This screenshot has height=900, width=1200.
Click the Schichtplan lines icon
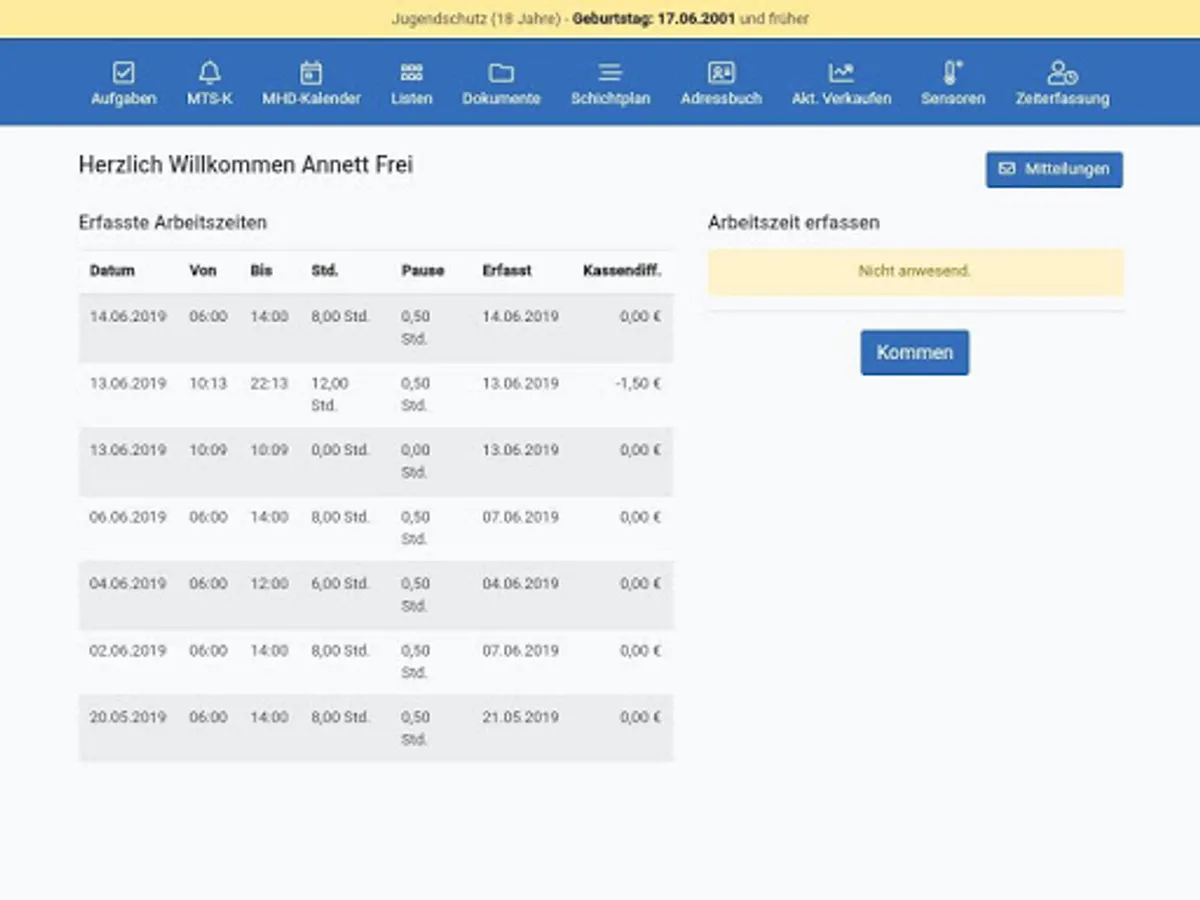click(x=610, y=72)
